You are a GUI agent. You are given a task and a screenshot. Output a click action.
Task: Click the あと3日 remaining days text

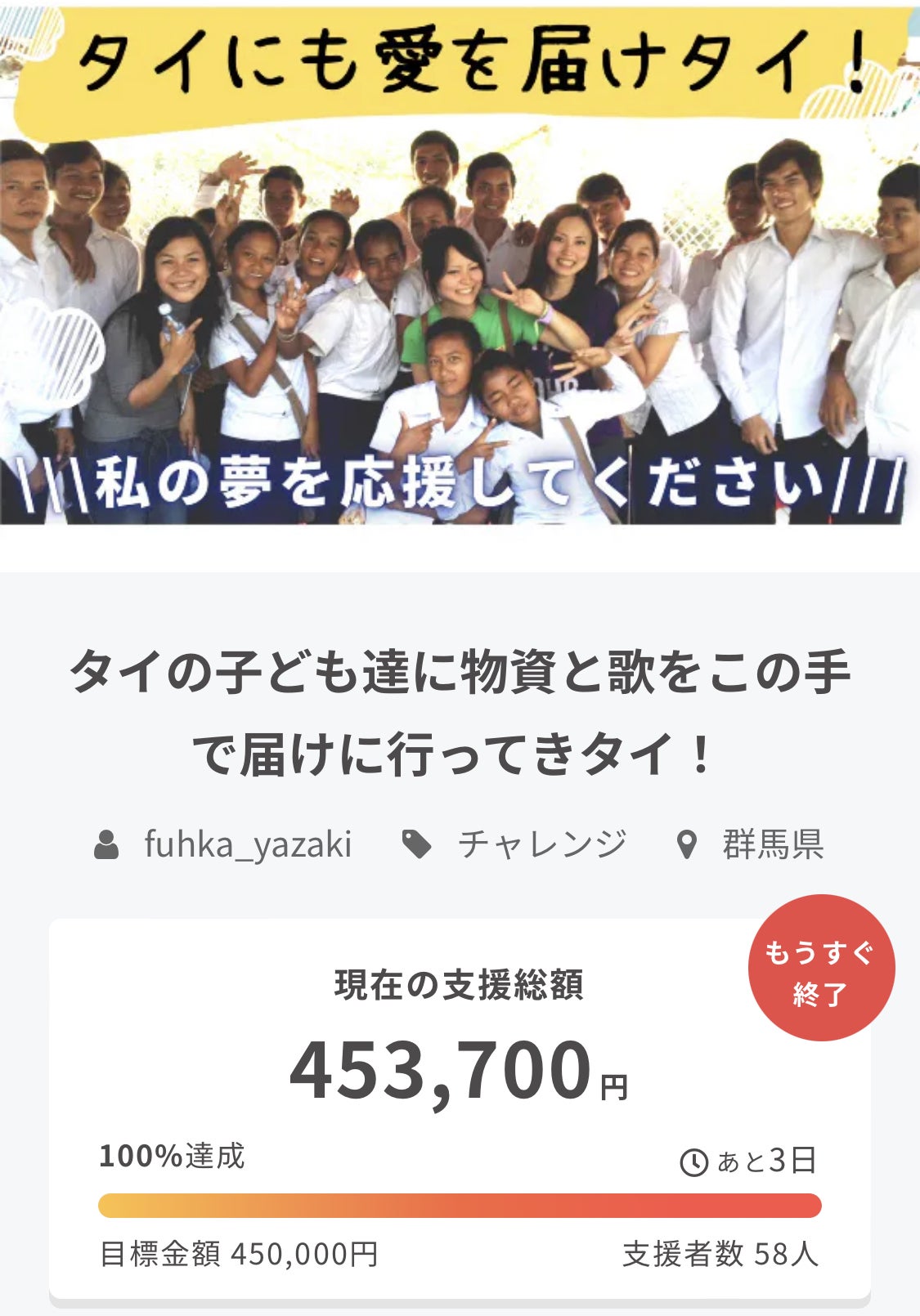[766, 1161]
